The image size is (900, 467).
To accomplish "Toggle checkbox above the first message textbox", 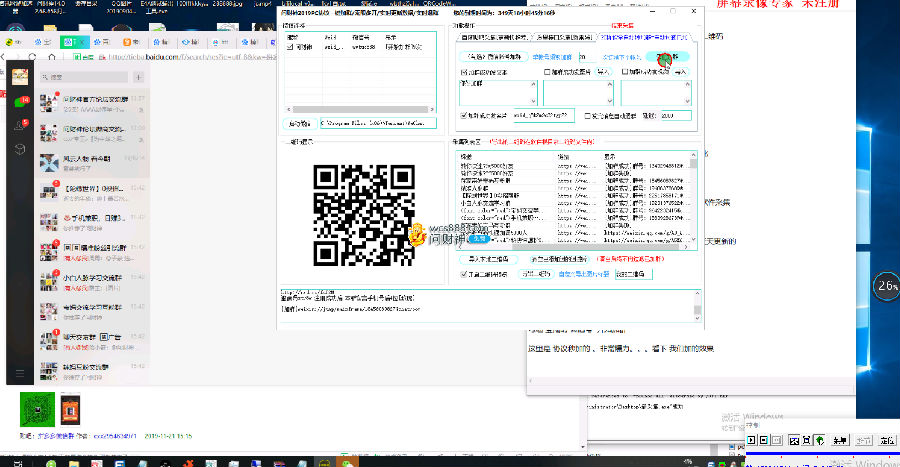I will (x=464, y=72).
